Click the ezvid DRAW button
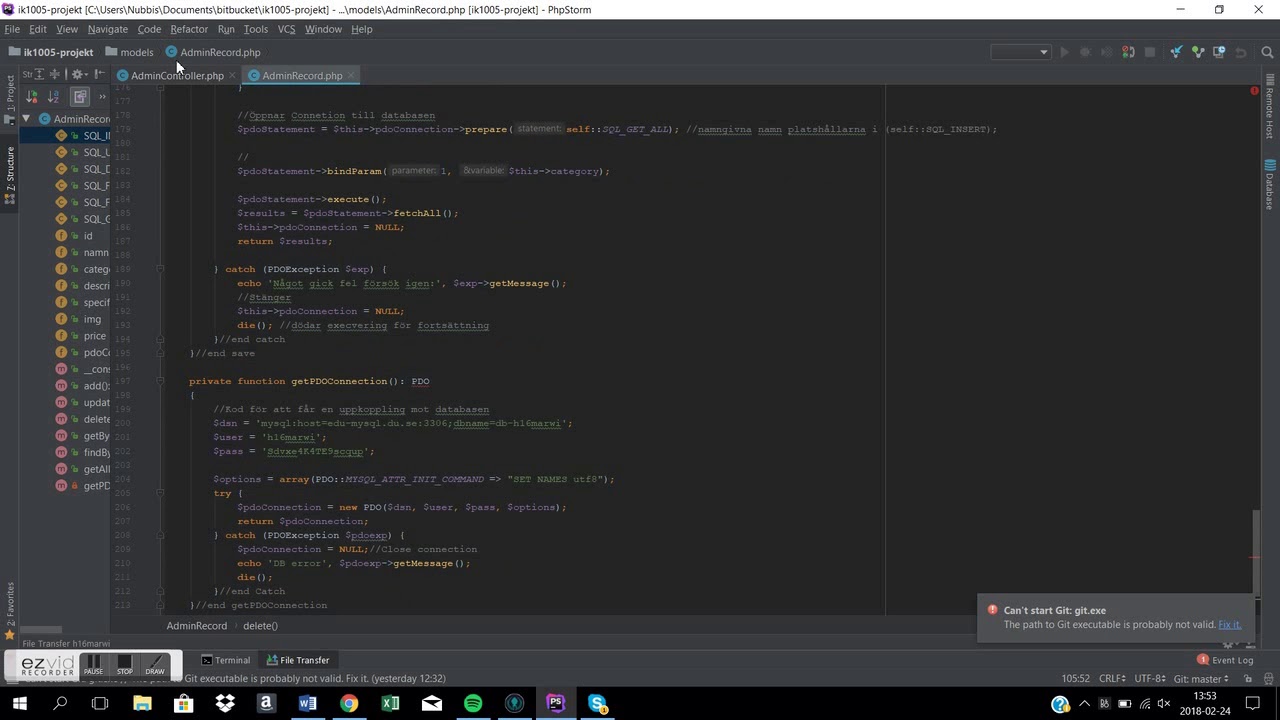This screenshot has height=720, width=1280. 155,665
